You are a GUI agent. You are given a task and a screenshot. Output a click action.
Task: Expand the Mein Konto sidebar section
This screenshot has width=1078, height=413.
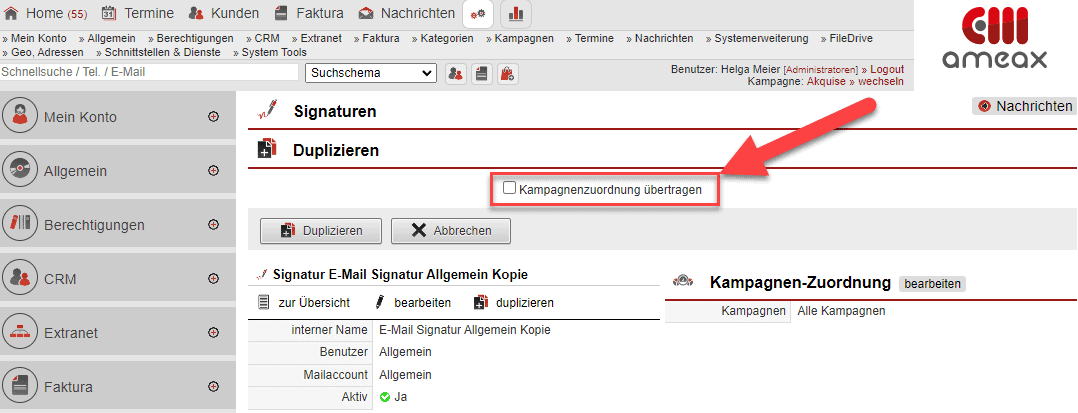coord(212,117)
